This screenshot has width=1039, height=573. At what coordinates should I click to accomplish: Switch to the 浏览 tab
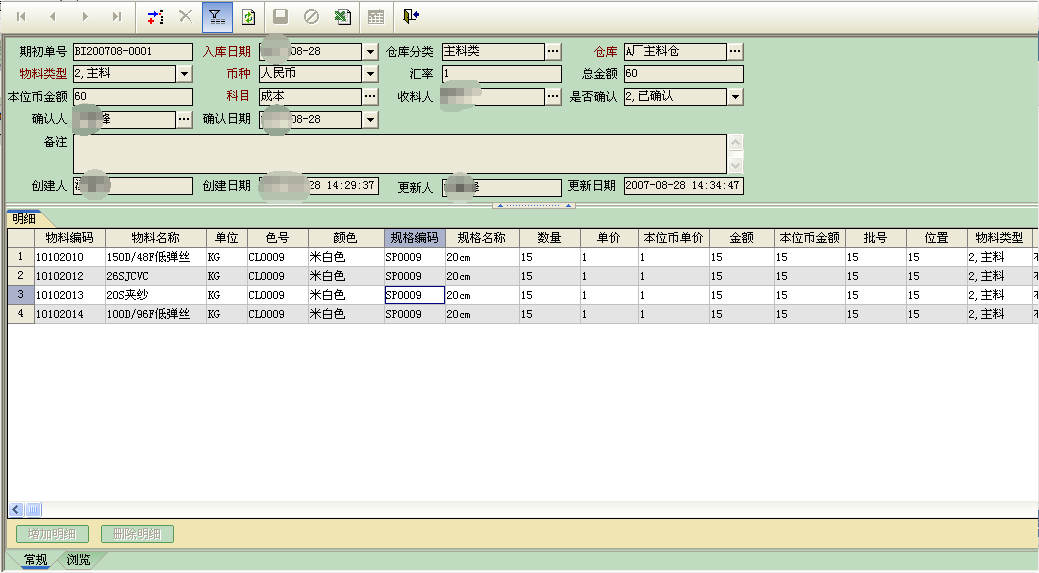[78, 560]
